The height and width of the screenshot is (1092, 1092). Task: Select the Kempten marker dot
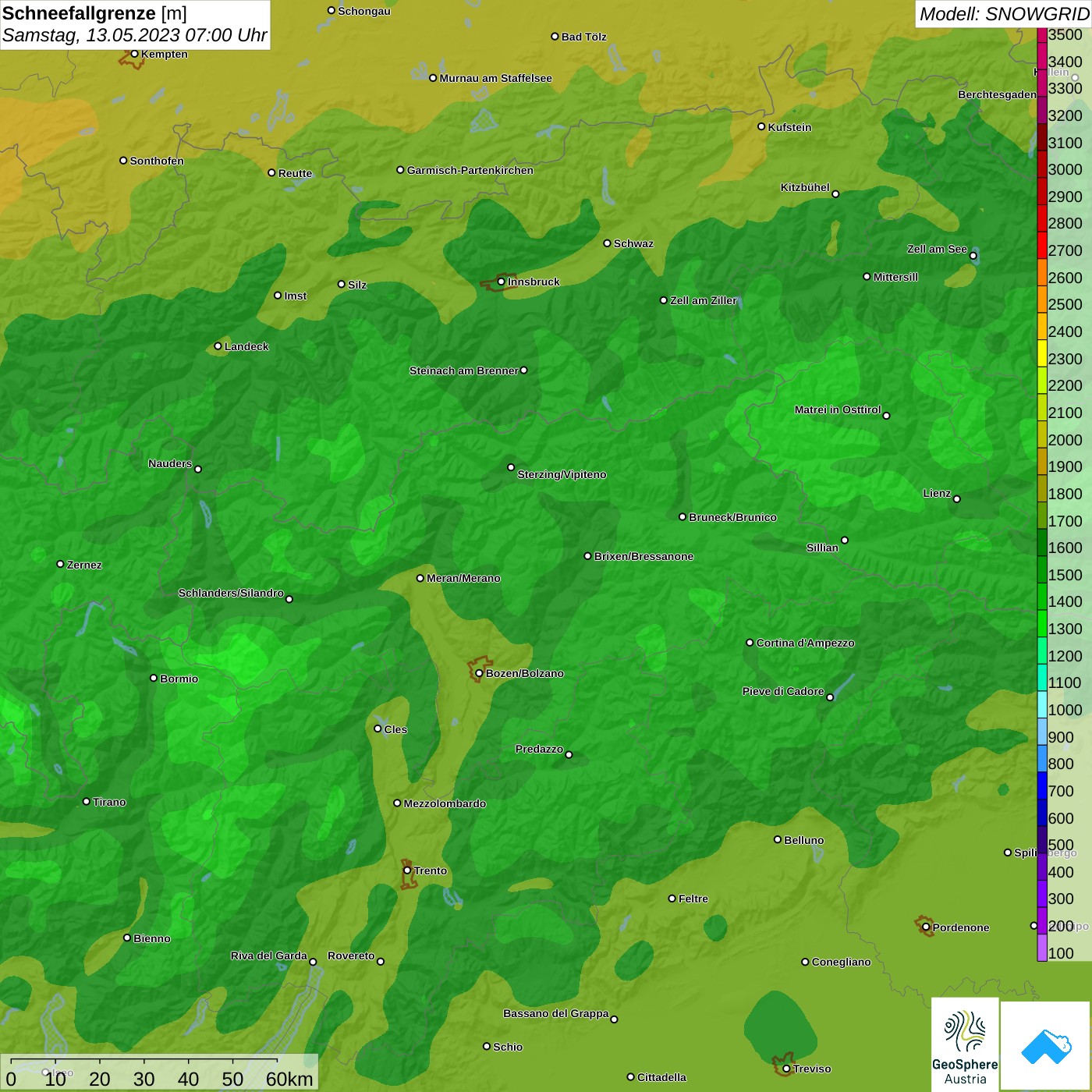(134, 54)
